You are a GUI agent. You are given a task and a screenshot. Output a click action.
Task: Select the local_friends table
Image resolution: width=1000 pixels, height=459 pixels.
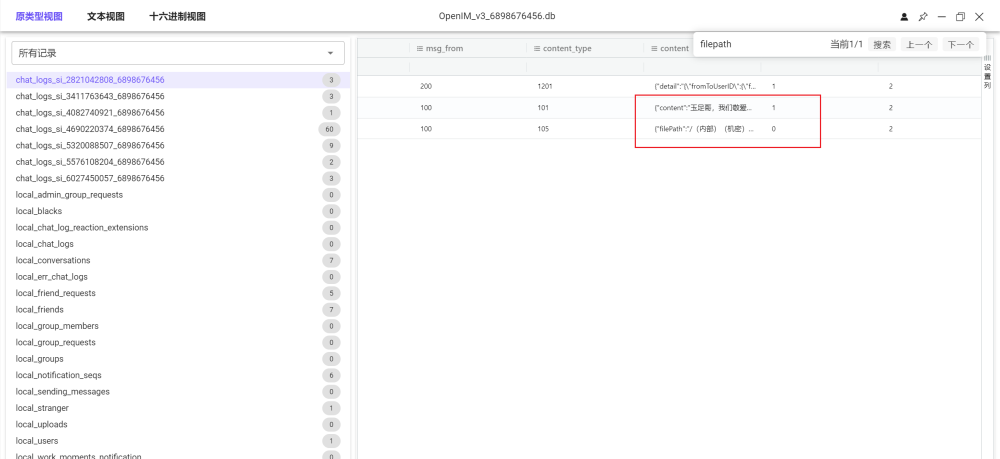[40, 309]
